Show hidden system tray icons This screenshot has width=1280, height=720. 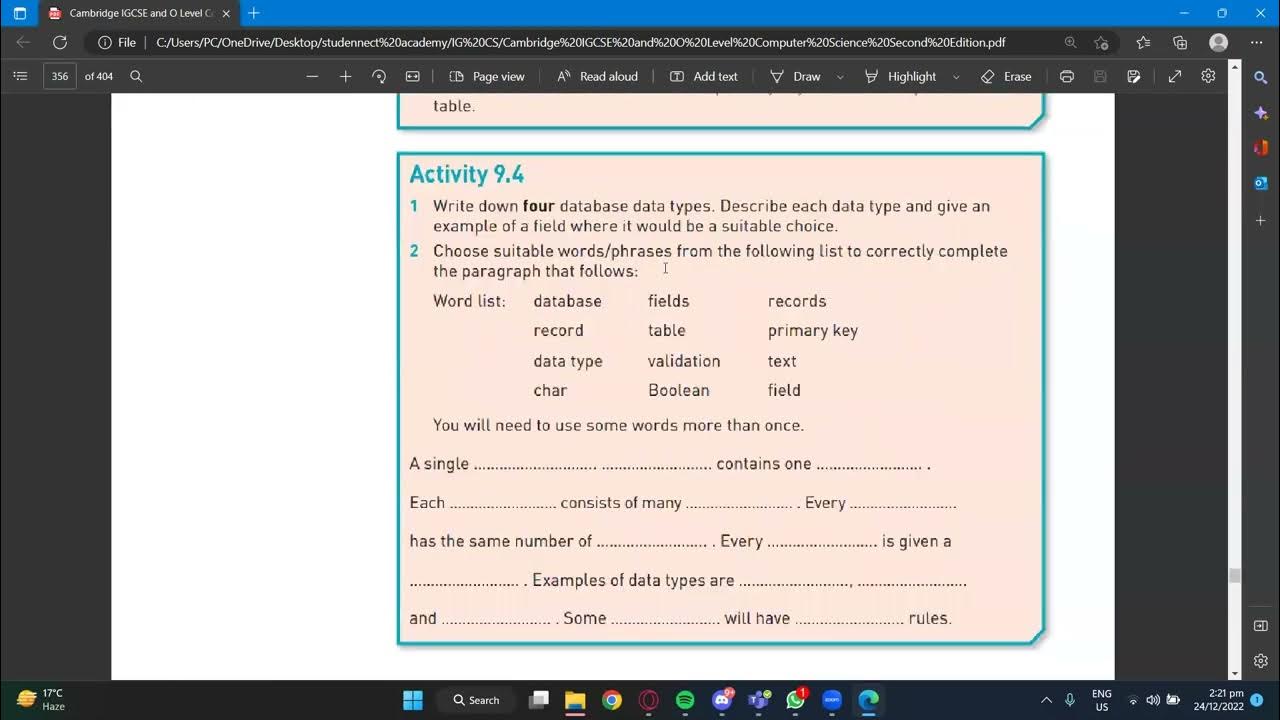pos(1046,700)
